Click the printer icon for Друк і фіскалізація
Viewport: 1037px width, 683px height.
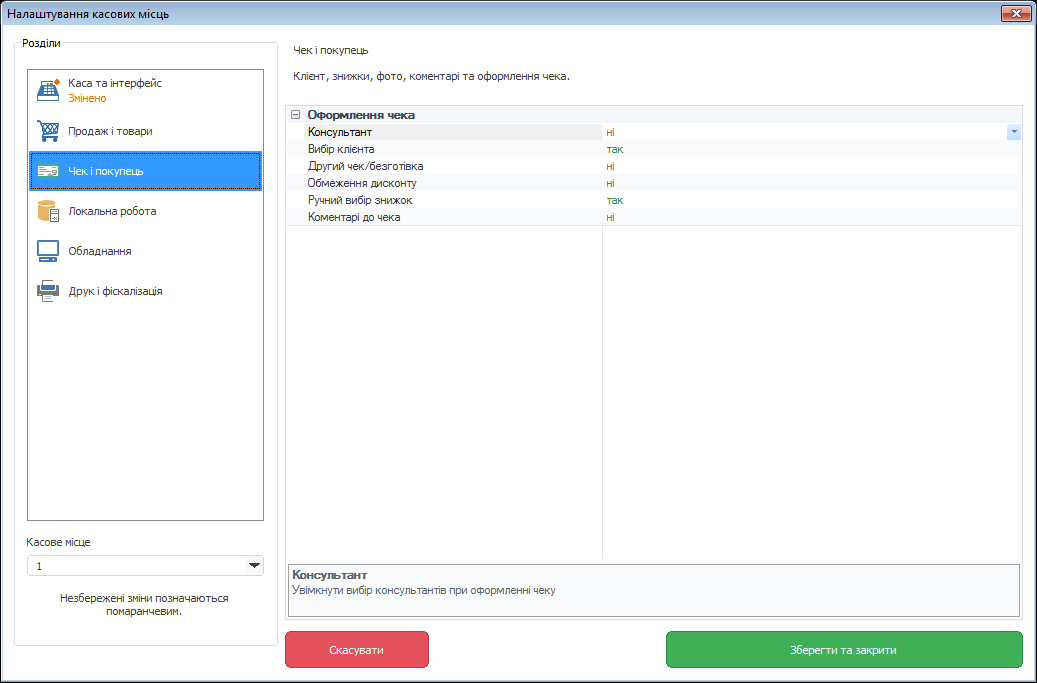click(x=48, y=291)
